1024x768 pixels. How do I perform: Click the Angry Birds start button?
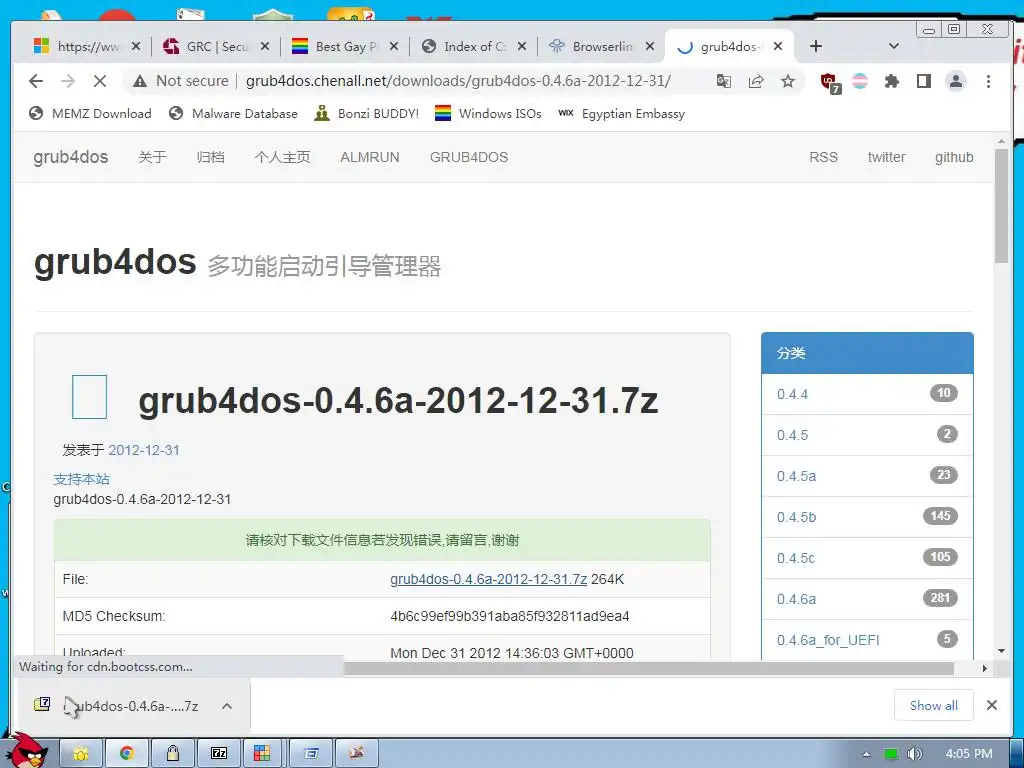coord(27,751)
